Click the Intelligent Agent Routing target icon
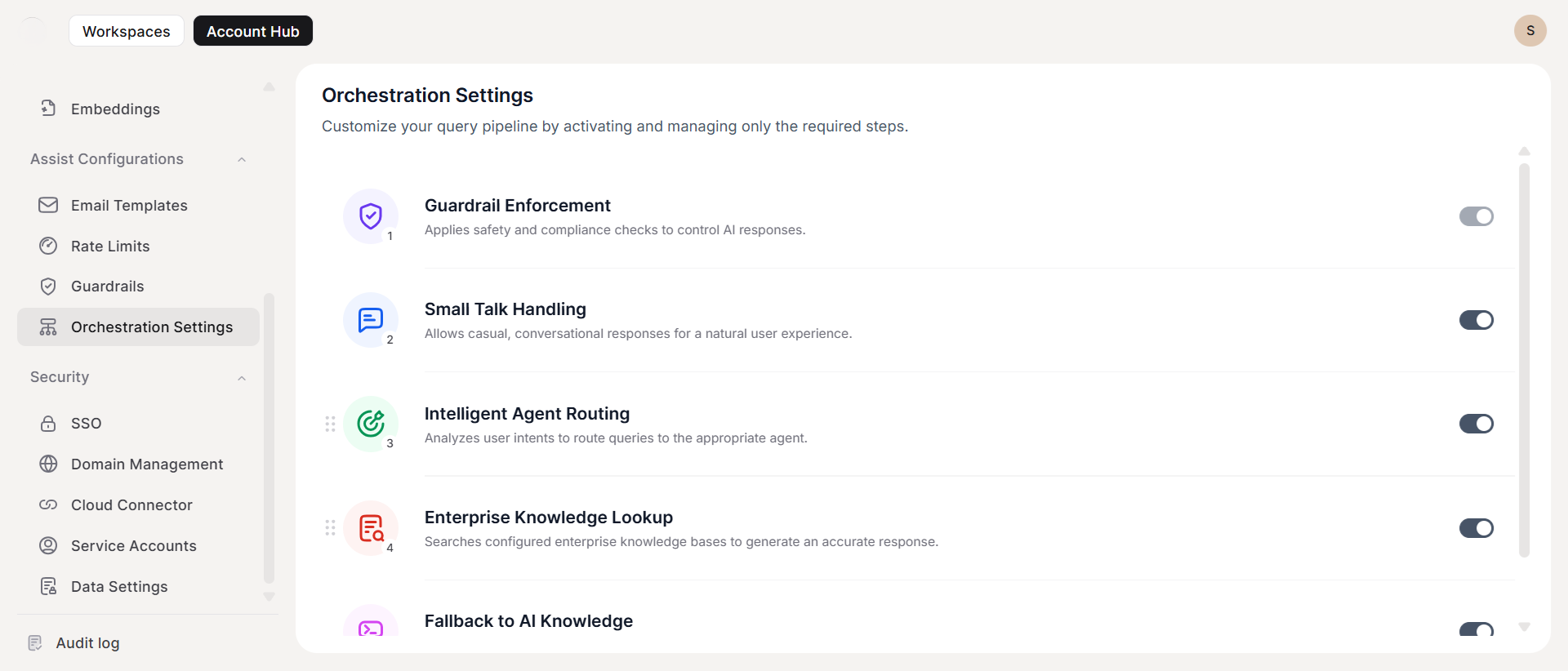This screenshot has height=671, width=1568. pos(371,424)
